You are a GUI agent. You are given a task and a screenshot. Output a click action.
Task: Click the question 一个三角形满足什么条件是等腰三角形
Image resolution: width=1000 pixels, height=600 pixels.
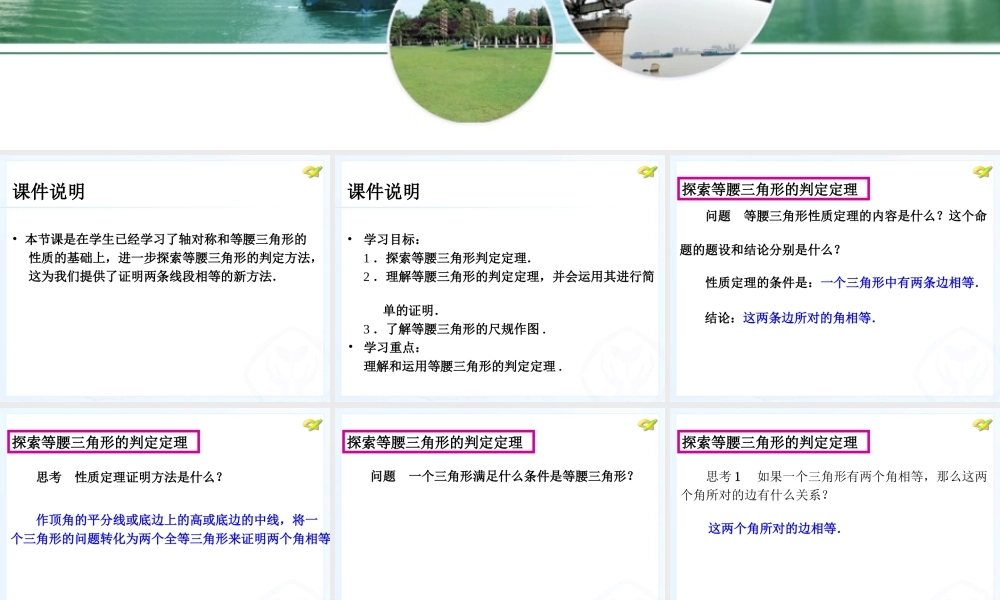click(502, 476)
